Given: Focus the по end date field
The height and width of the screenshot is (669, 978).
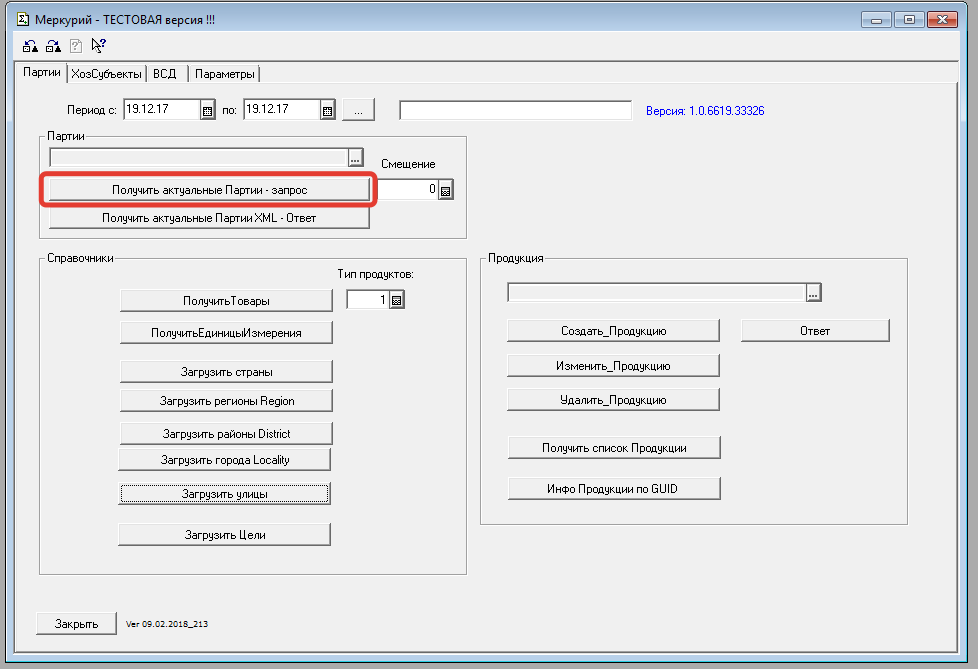Looking at the screenshot, I should [x=282, y=110].
